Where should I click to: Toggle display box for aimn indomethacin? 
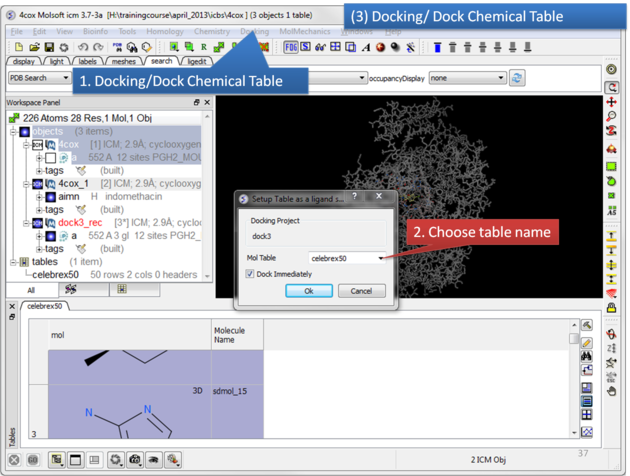click(50, 197)
